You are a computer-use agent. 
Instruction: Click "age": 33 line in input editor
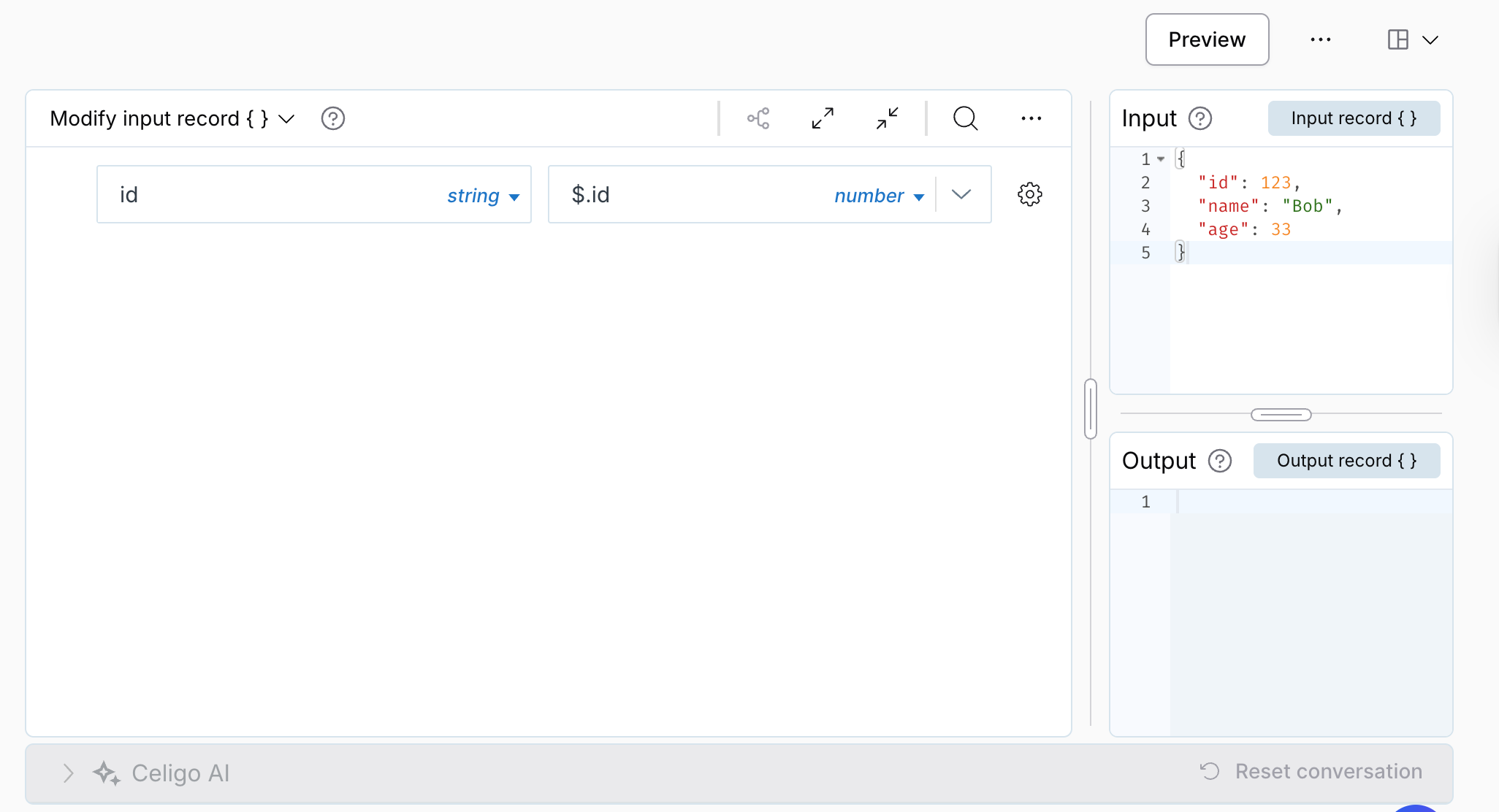click(1245, 229)
